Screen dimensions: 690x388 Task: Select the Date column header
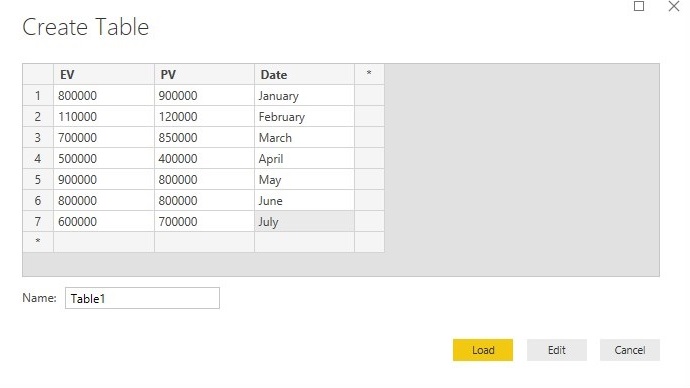305,74
